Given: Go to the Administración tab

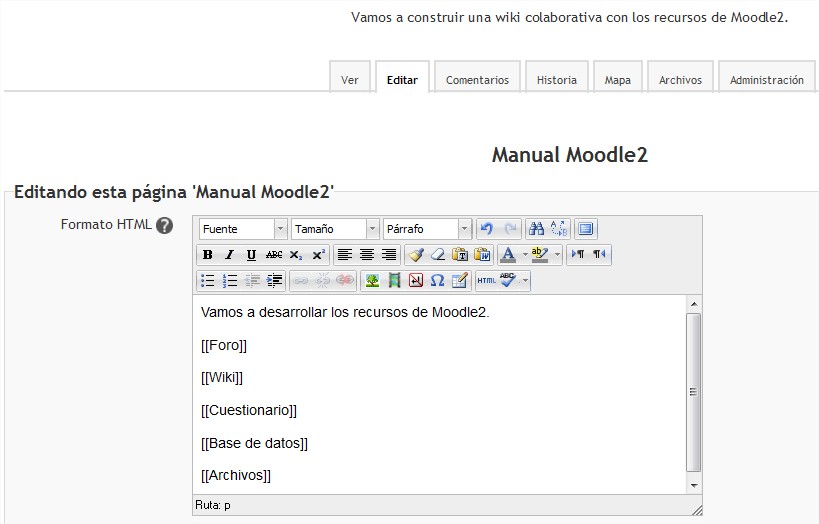Looking at the screenshot, I should click(766, 80).
